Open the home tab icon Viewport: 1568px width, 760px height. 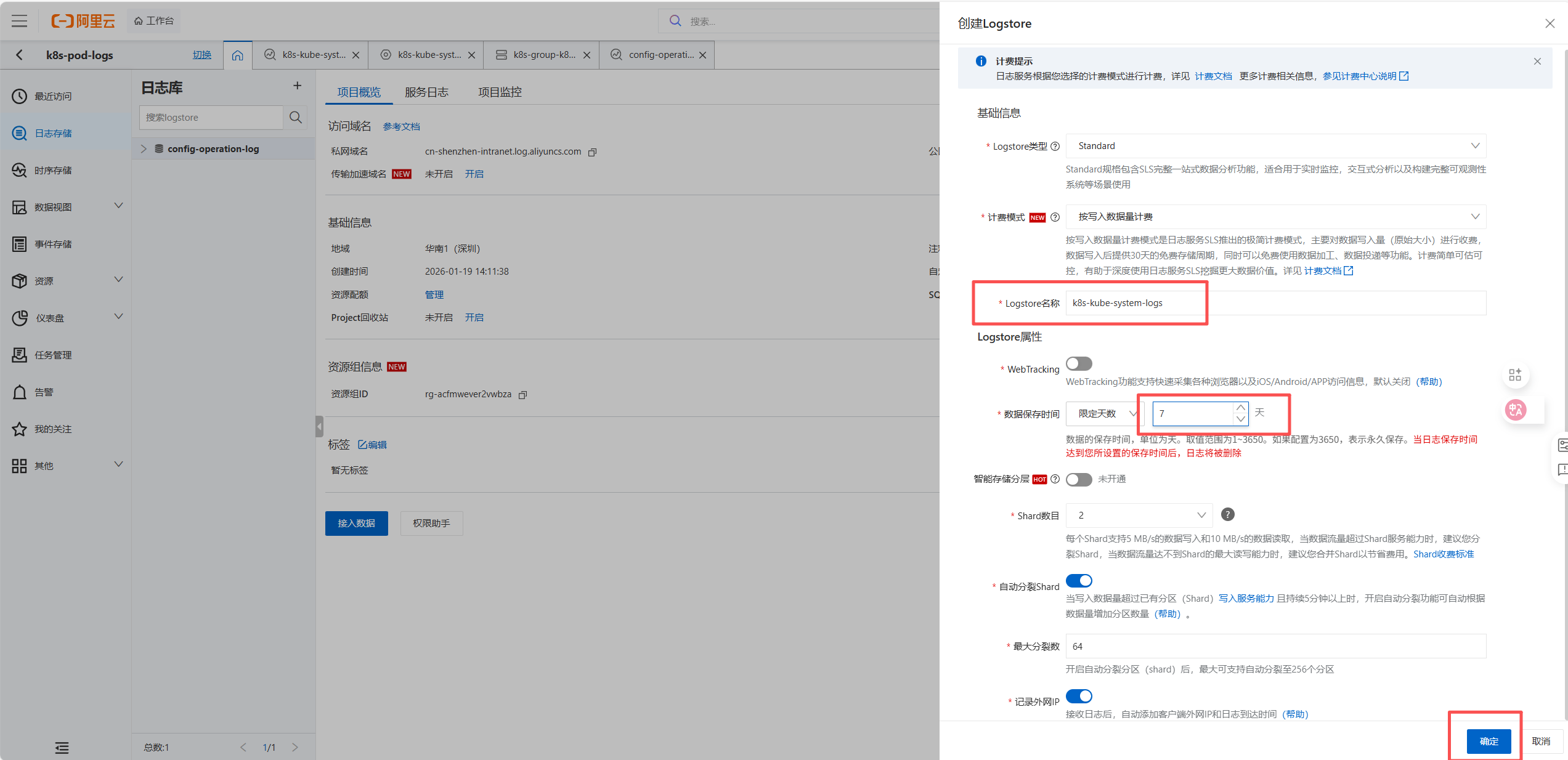click(238, 55)
